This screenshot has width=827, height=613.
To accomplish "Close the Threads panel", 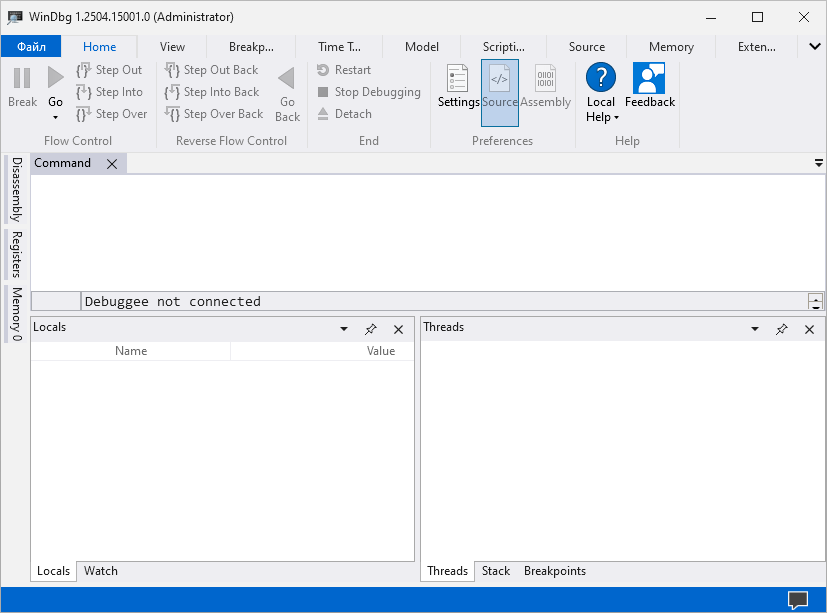I will pyautogui.click(x=809, y=329).
